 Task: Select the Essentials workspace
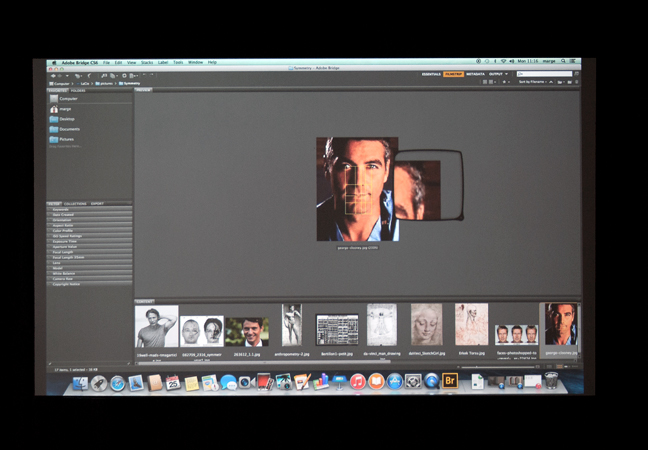click(x=431, y=74)
